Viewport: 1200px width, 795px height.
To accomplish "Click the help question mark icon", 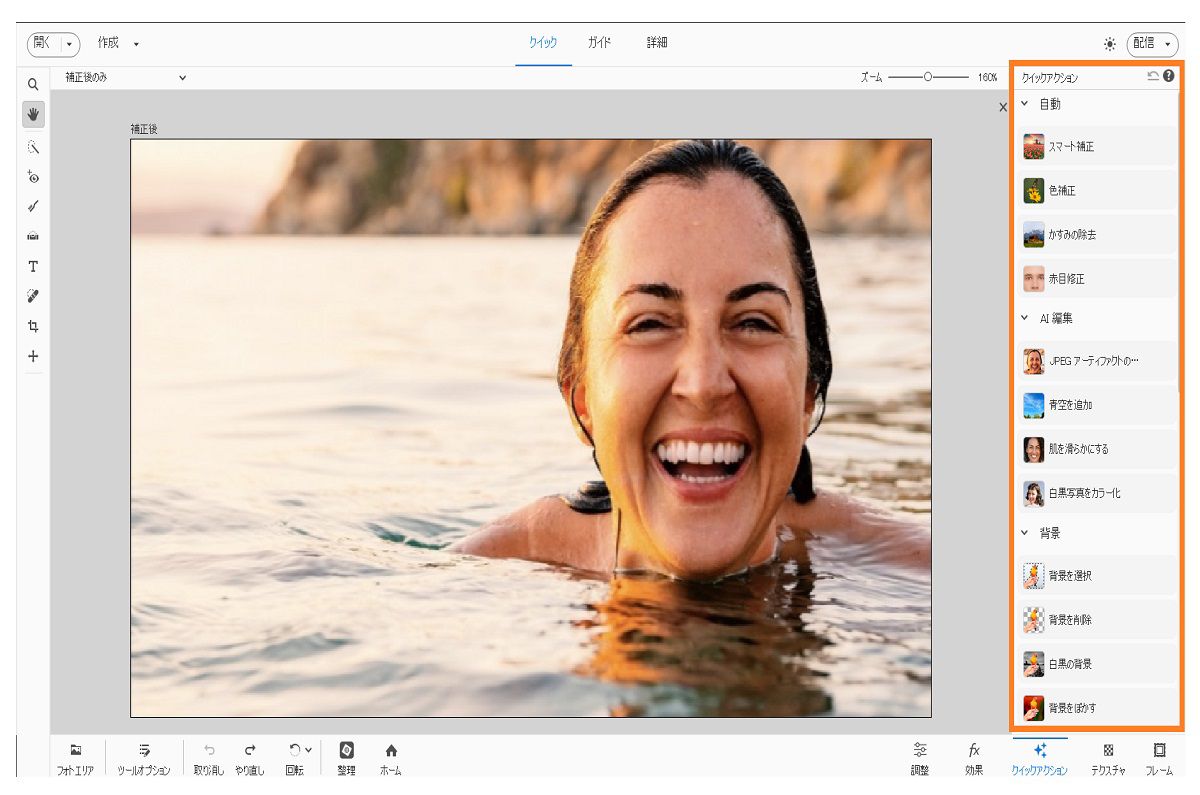I will [x=1169, y=76].
